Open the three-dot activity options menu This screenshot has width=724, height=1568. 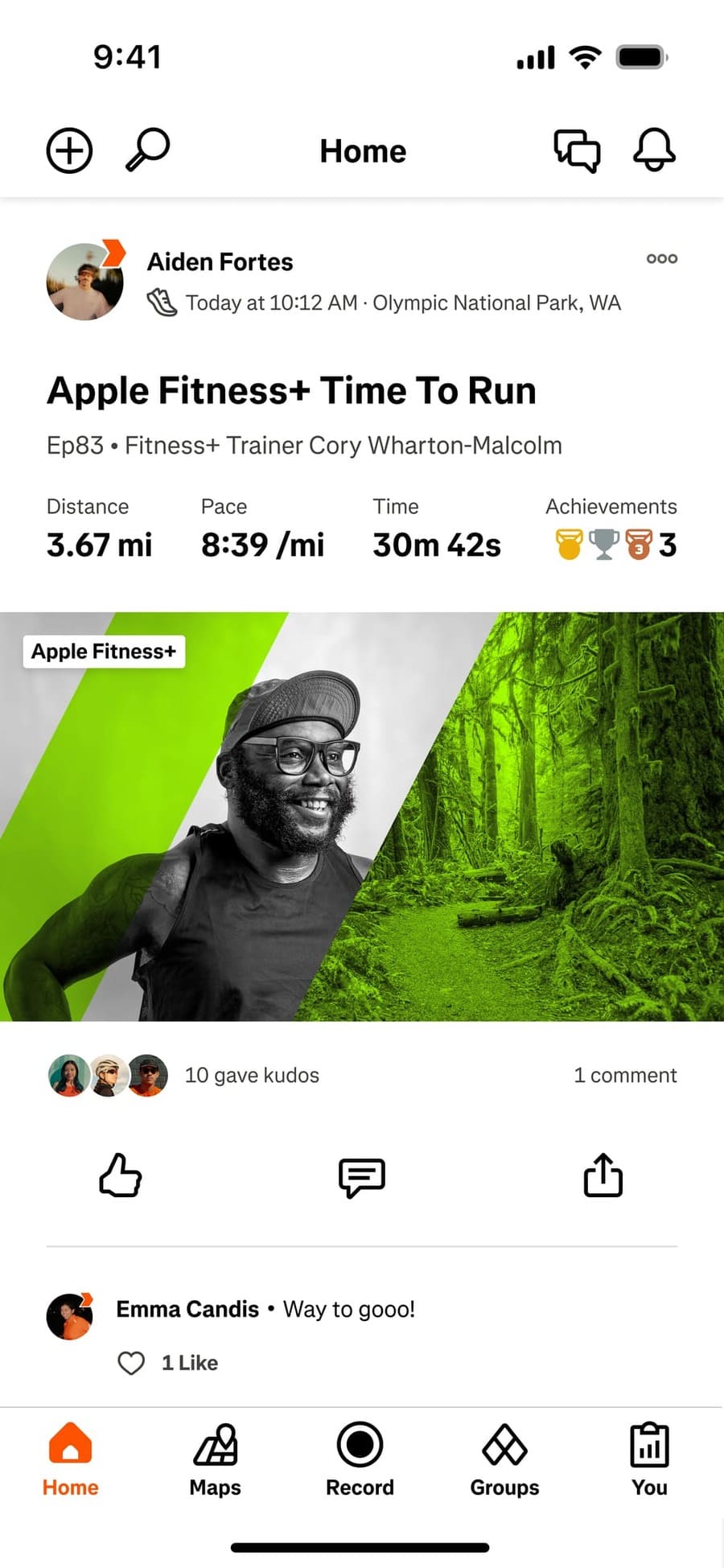(x=662, y=258)
